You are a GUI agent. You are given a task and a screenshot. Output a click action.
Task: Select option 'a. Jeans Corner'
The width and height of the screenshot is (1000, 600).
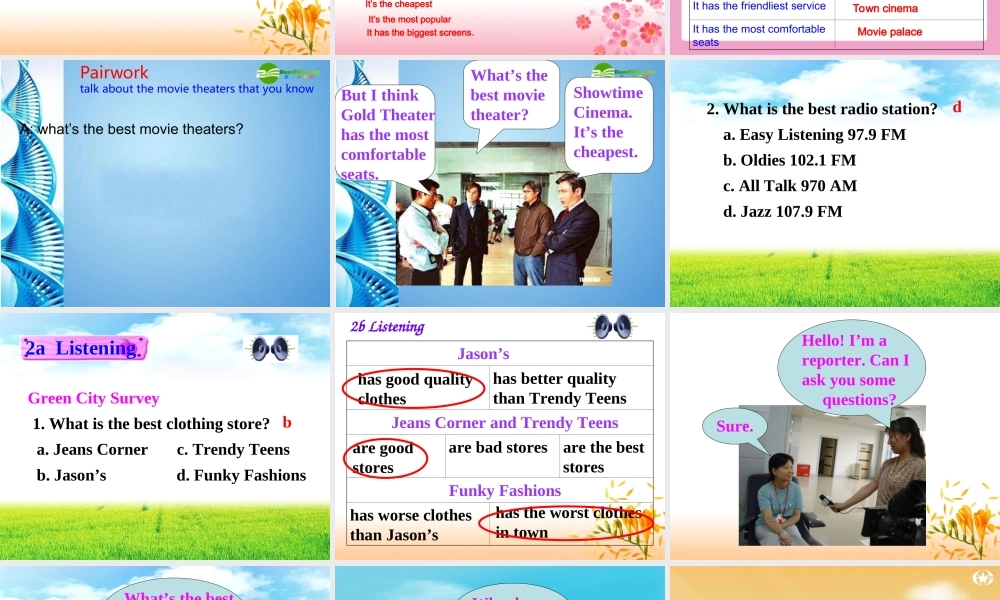pos(92,450)
